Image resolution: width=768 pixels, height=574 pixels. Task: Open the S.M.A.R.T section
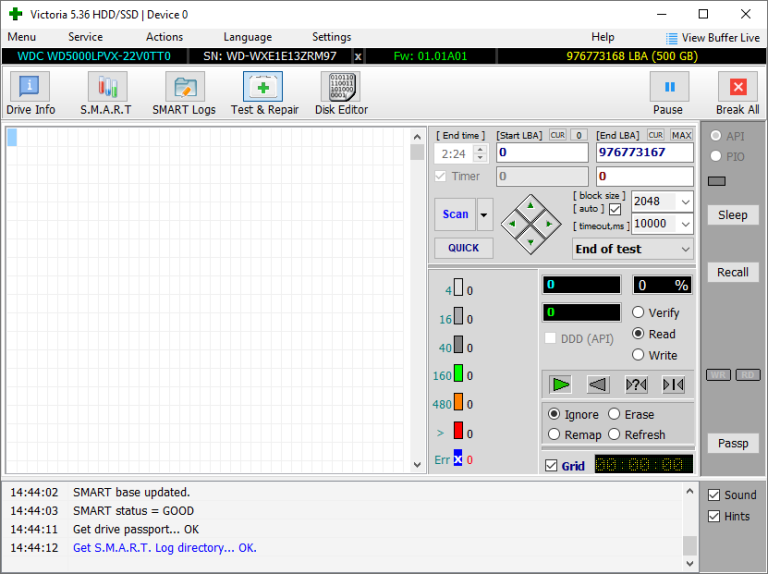[106, 94]
